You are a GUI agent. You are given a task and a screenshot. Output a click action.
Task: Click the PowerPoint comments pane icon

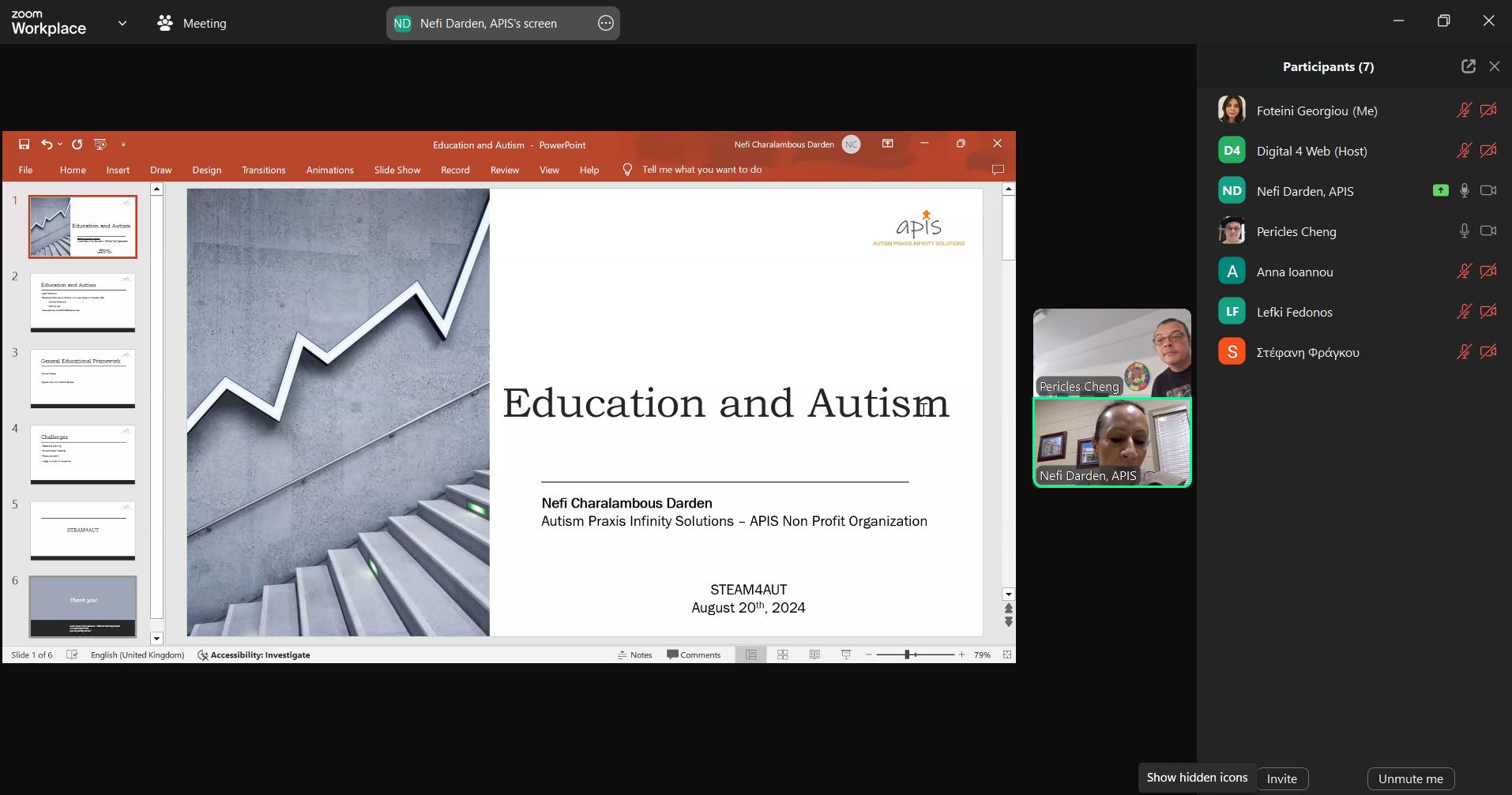point(998,170)
